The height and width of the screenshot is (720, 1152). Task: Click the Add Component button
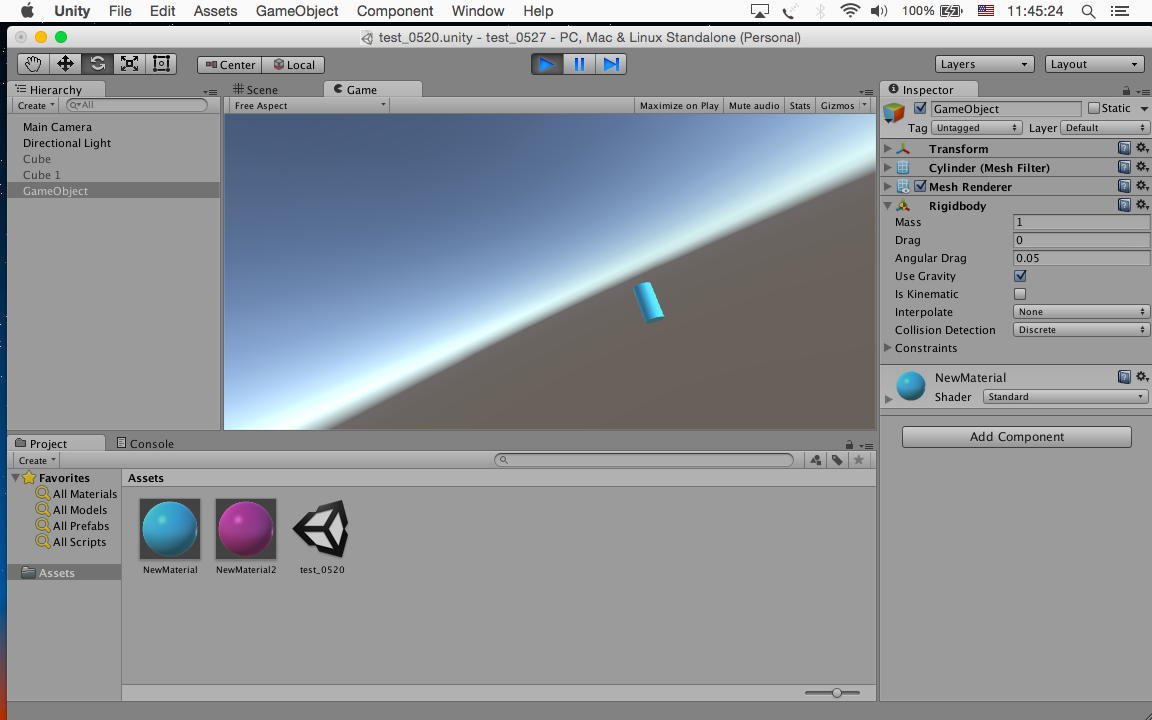click(x=1017, y=436)
